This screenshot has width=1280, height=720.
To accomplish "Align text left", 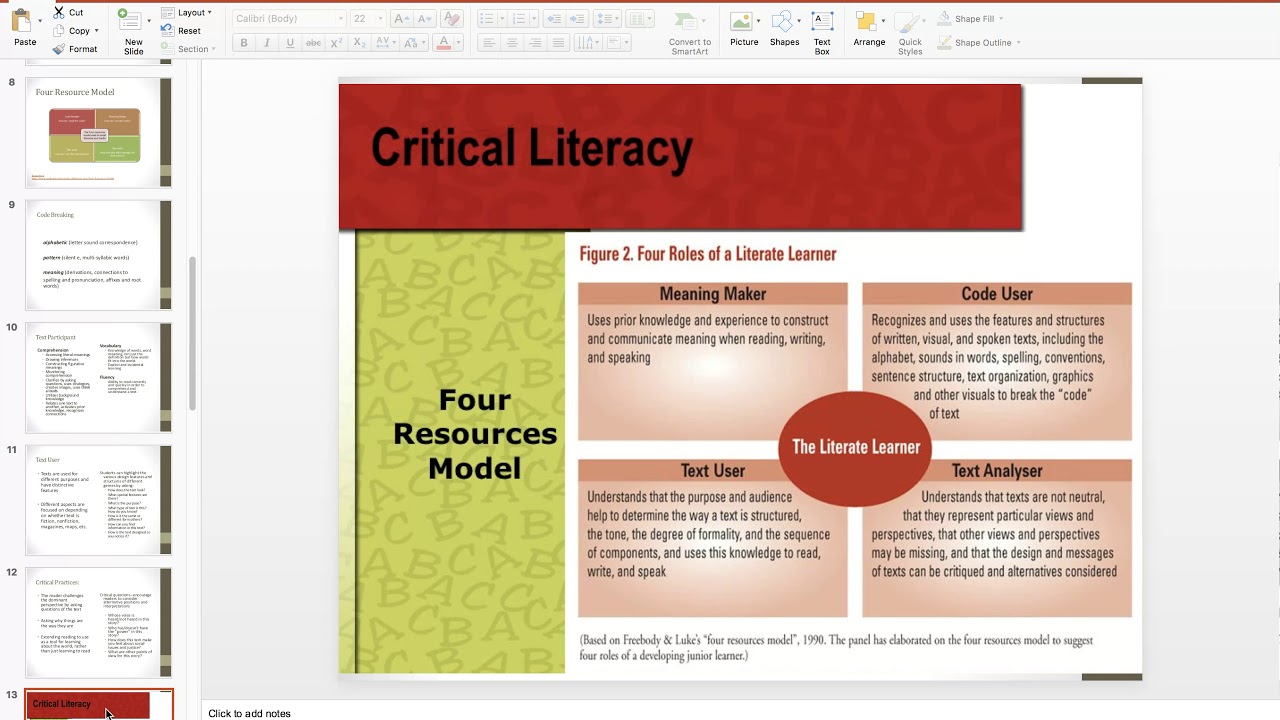I will (489, 43).
